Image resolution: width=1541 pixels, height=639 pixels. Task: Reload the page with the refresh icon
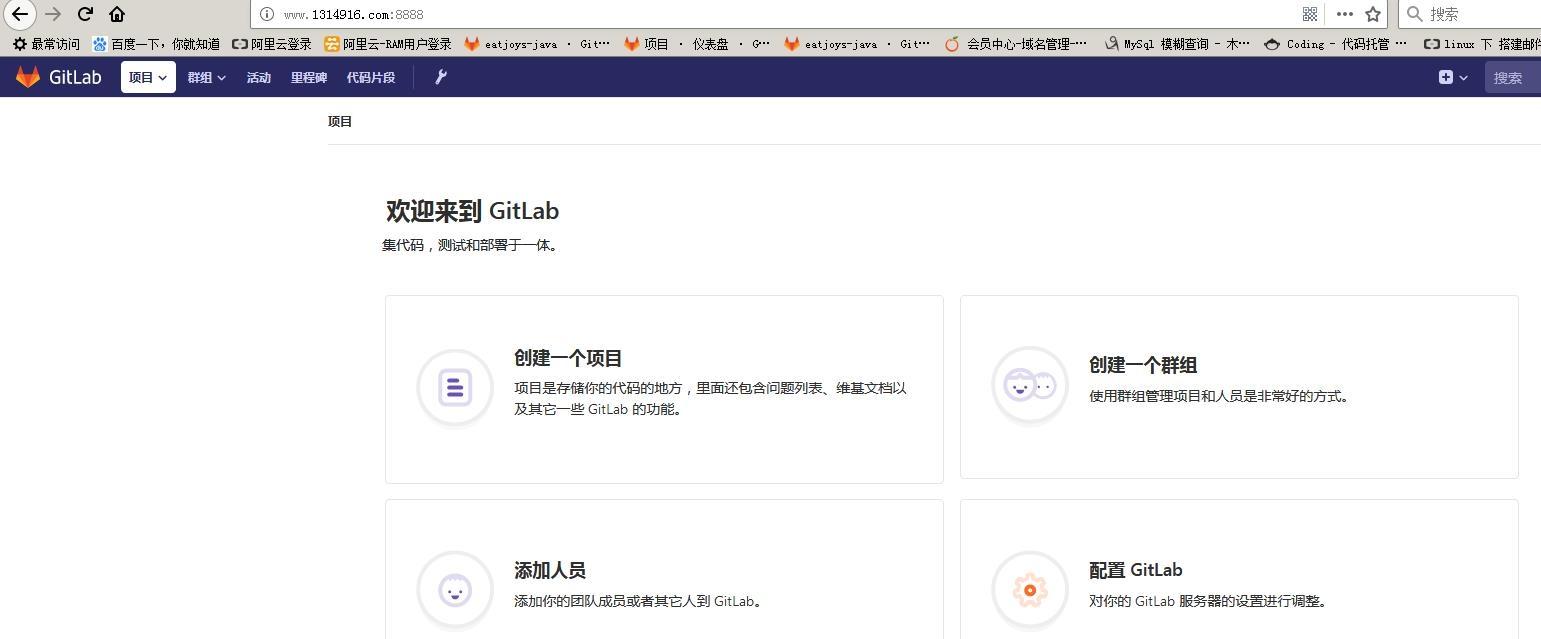(85, 14)
